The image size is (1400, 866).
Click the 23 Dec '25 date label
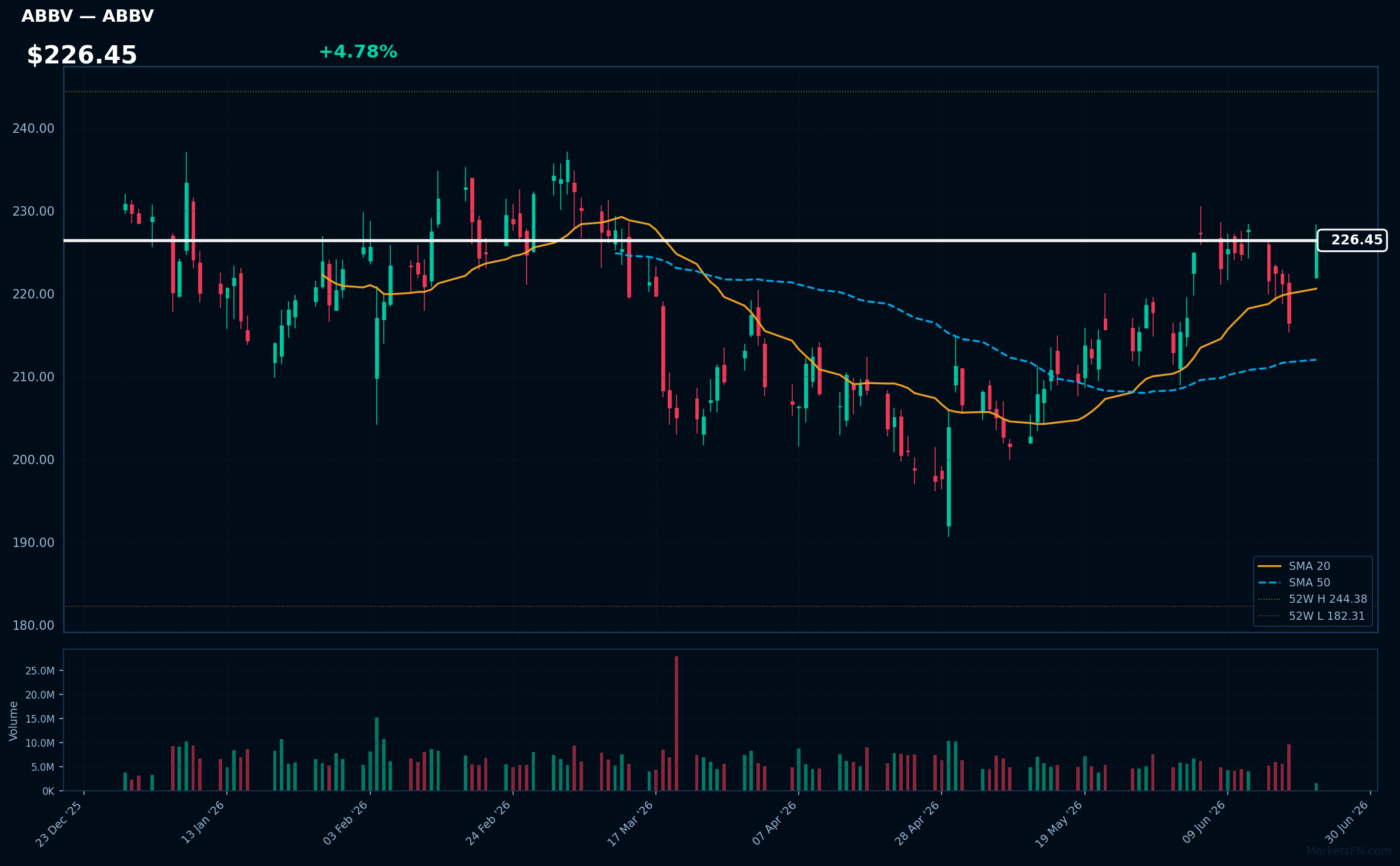(x=59, y=824)
